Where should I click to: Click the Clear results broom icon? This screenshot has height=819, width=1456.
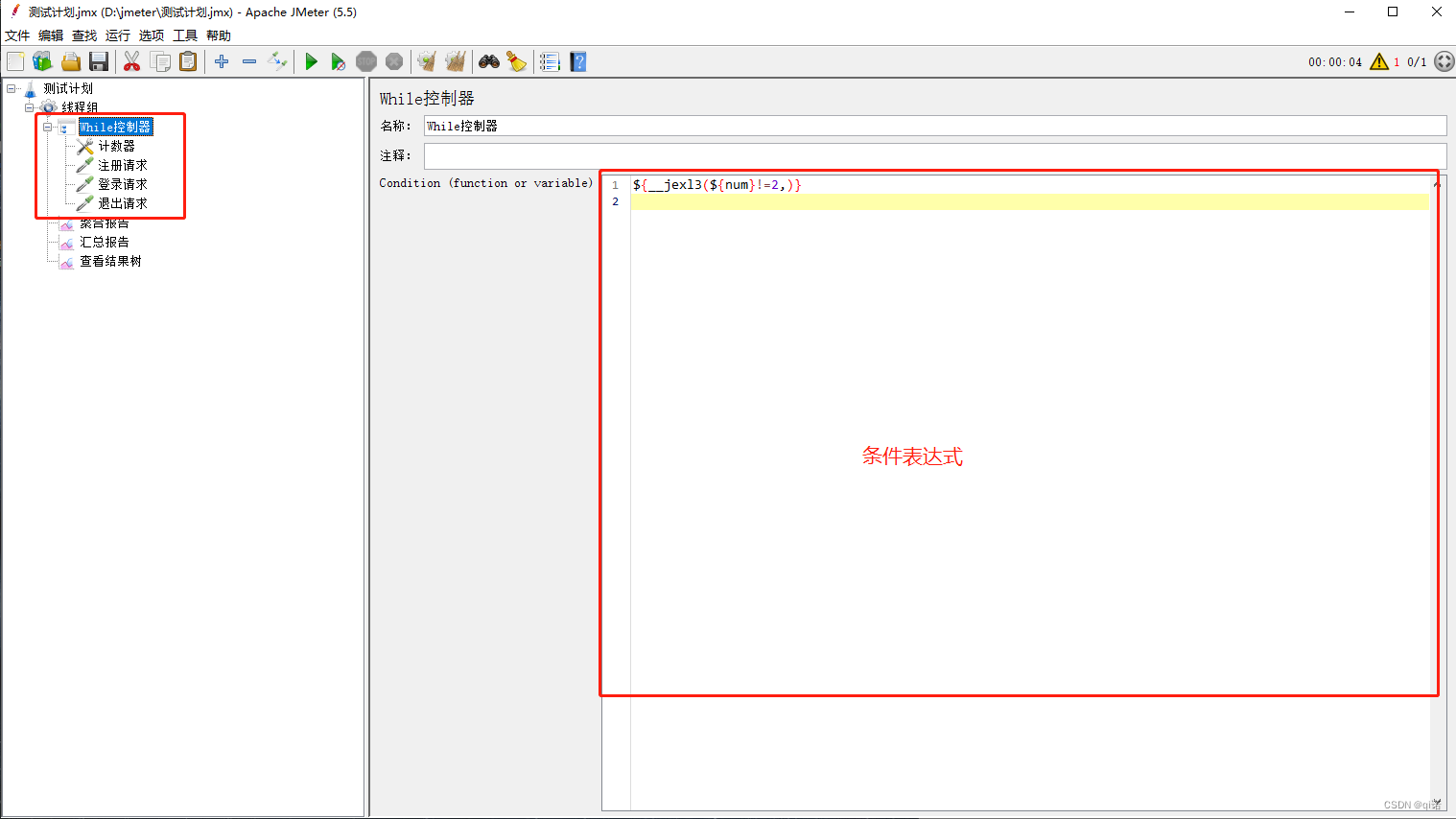click(x=427, y=61)
